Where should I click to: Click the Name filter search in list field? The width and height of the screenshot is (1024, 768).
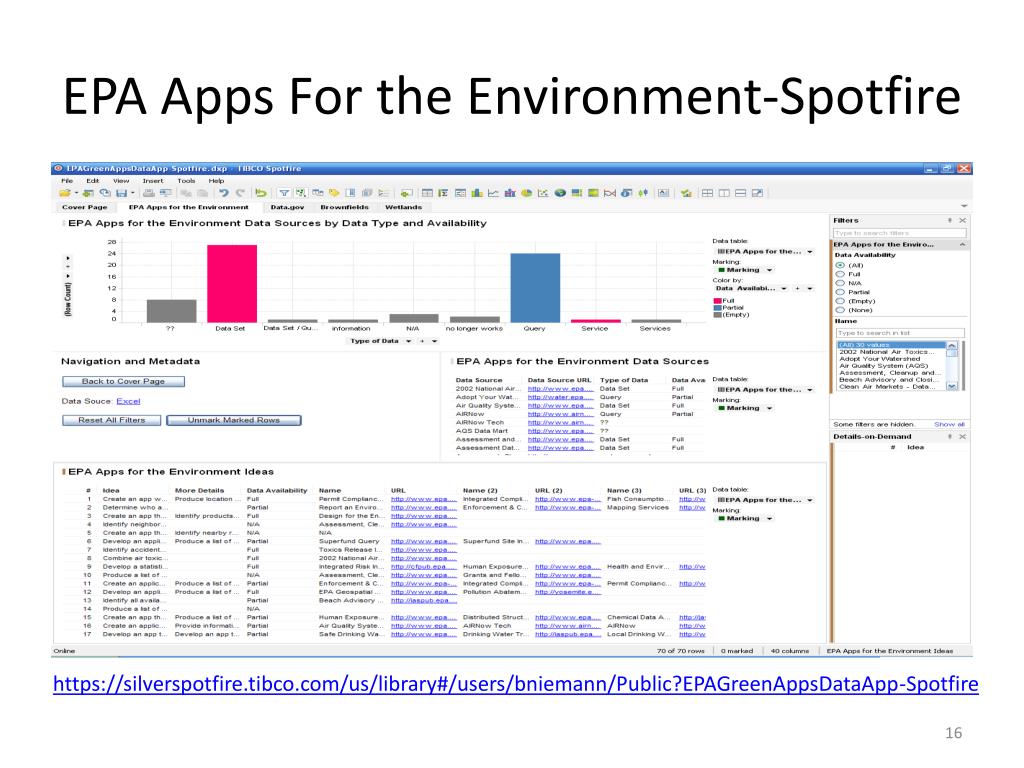[x=899, y=333]
